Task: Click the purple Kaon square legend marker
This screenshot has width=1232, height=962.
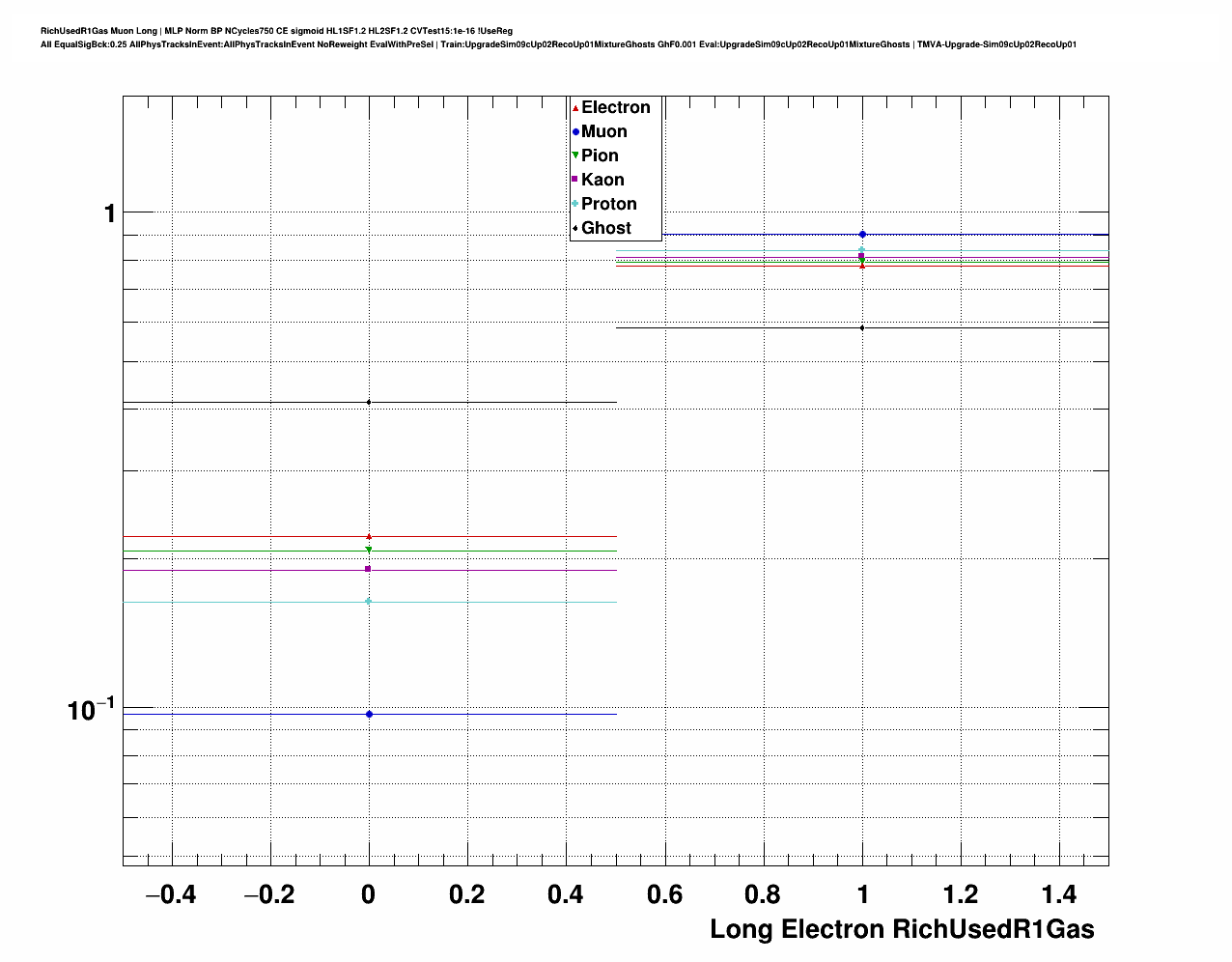Action: coord(575,180)
